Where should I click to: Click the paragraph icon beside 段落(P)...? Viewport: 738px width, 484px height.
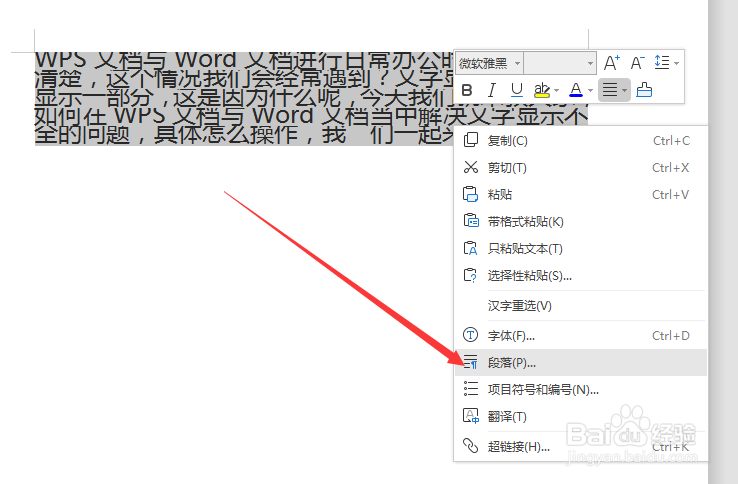point(471,362)
